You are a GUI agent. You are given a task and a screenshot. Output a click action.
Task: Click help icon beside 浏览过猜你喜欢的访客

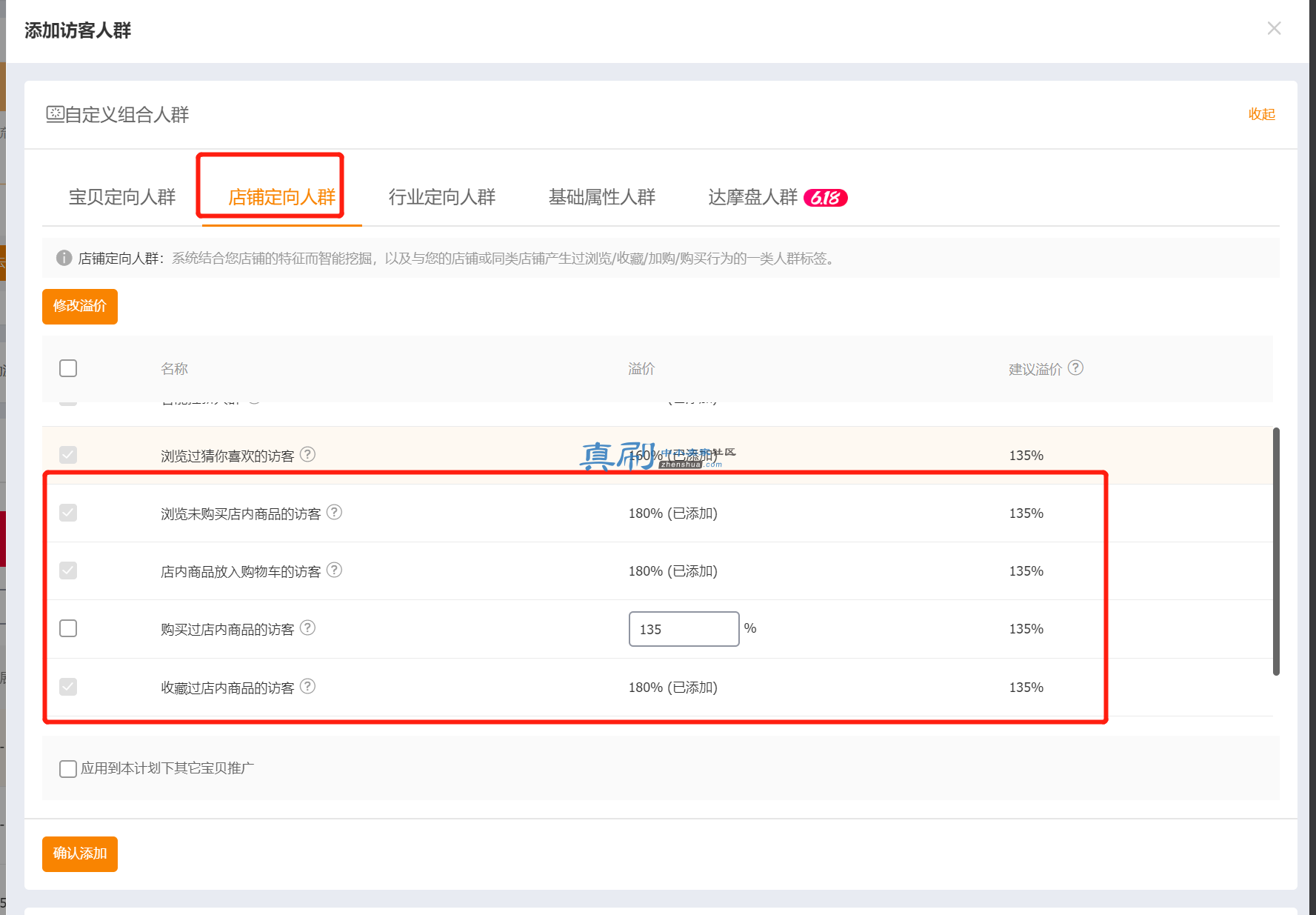click(308, 454)
